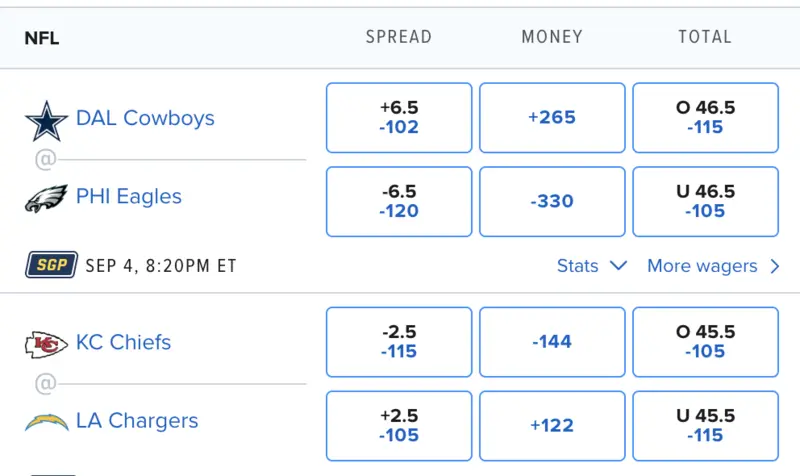Image resolution: width=800 pixels, height=476 pixels.
Task: Select Cowboys +6.5 spread bet
Action: click(x=399, y=117)
